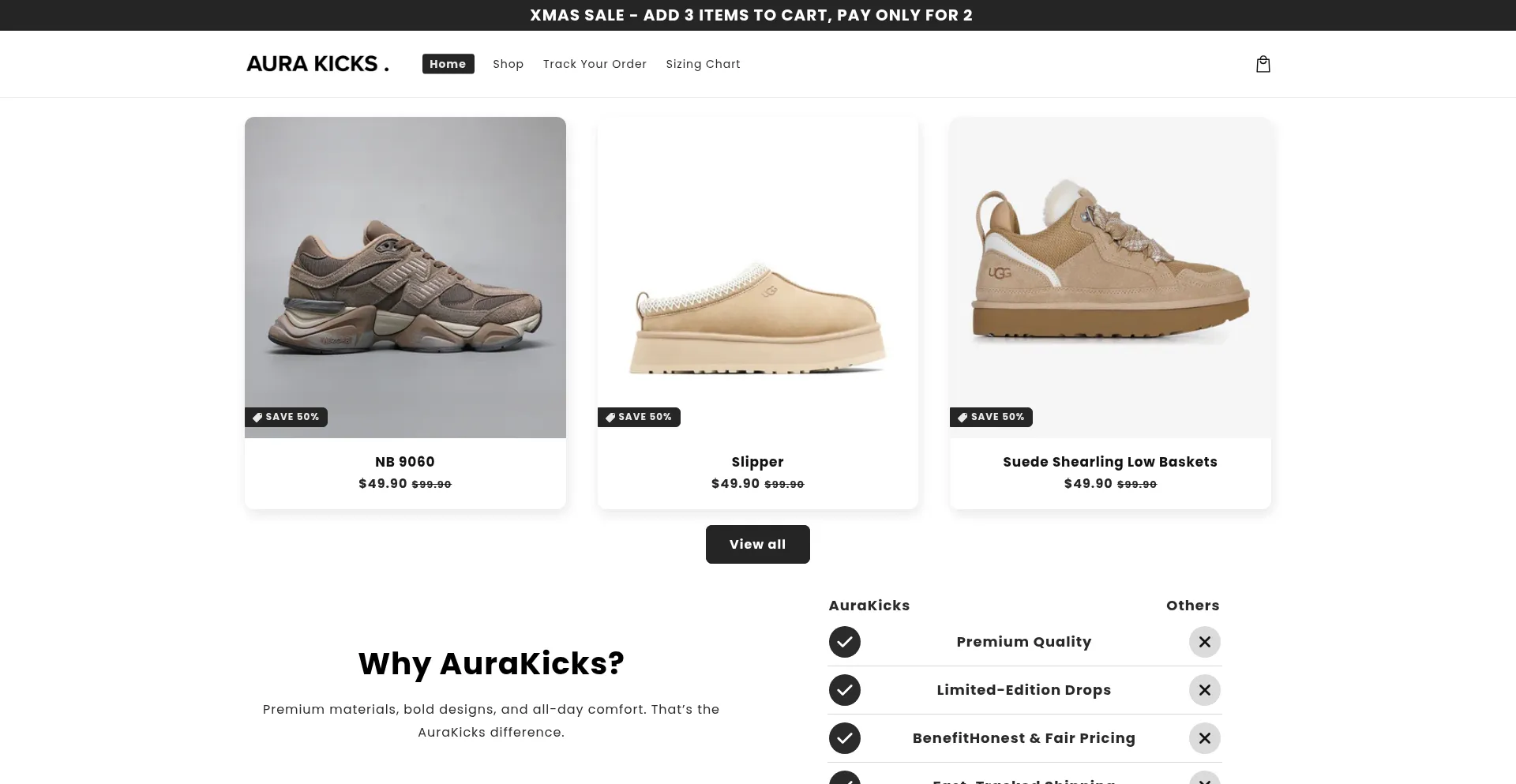Click the checkmark next to Premium Quality
The image size is (1516, 784).
[845, 642]
